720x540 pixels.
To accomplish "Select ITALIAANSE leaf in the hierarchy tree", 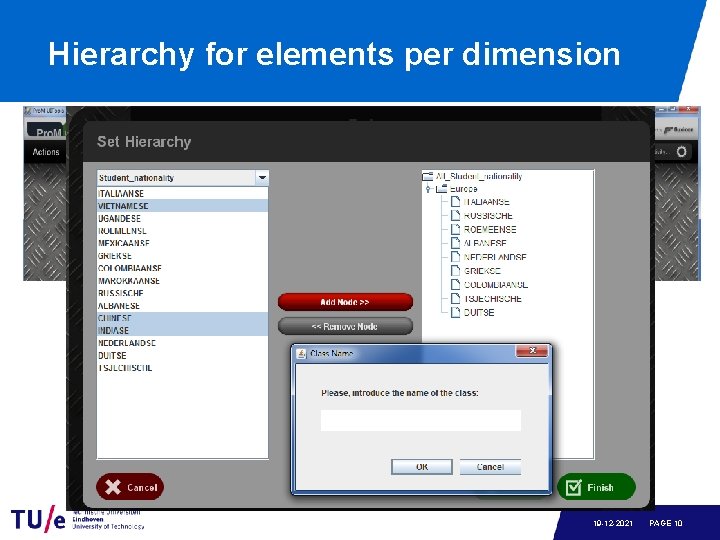I will pyautogui.click(x=486, y=202).
